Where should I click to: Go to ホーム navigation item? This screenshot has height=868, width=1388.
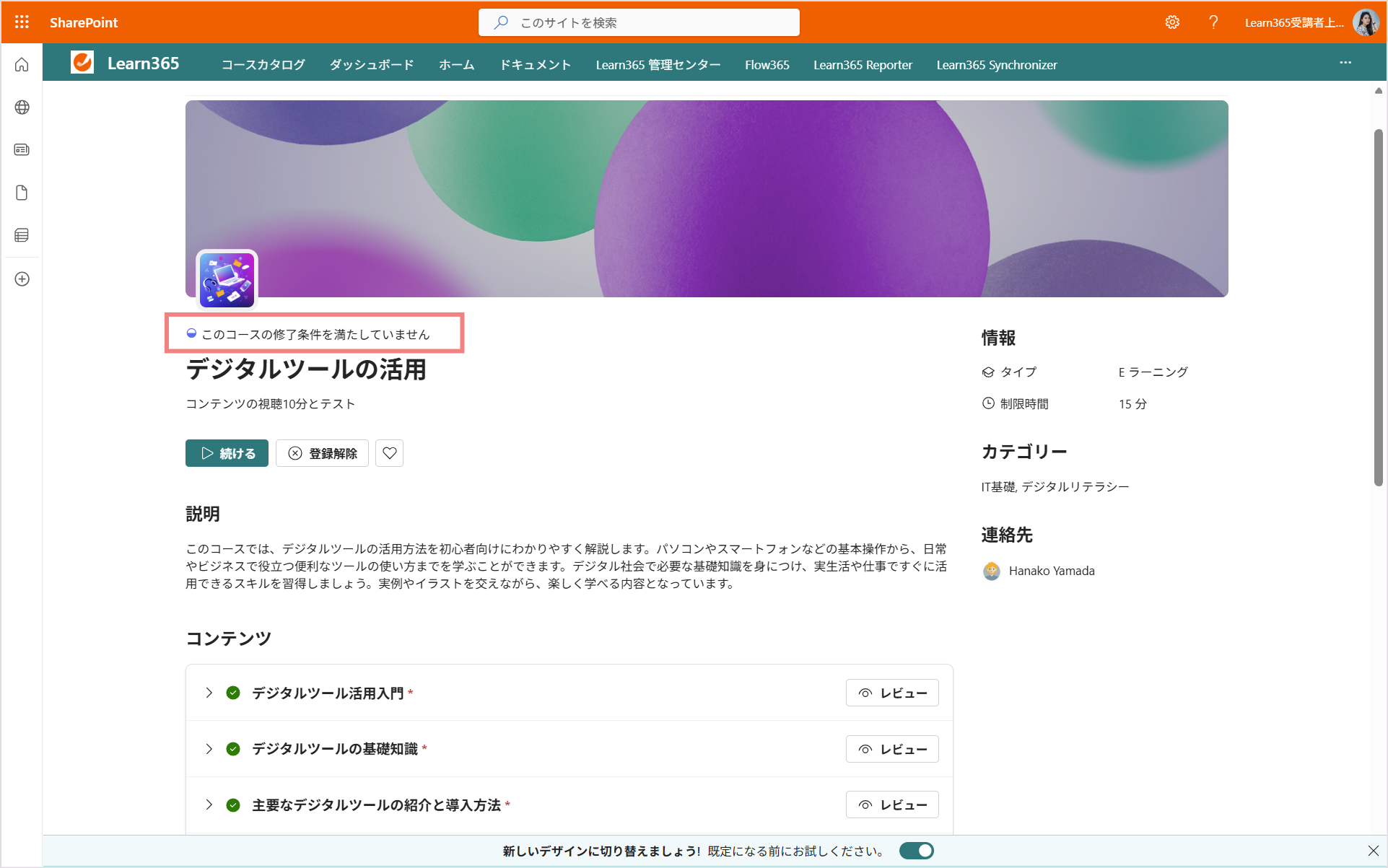click(457, 65)
